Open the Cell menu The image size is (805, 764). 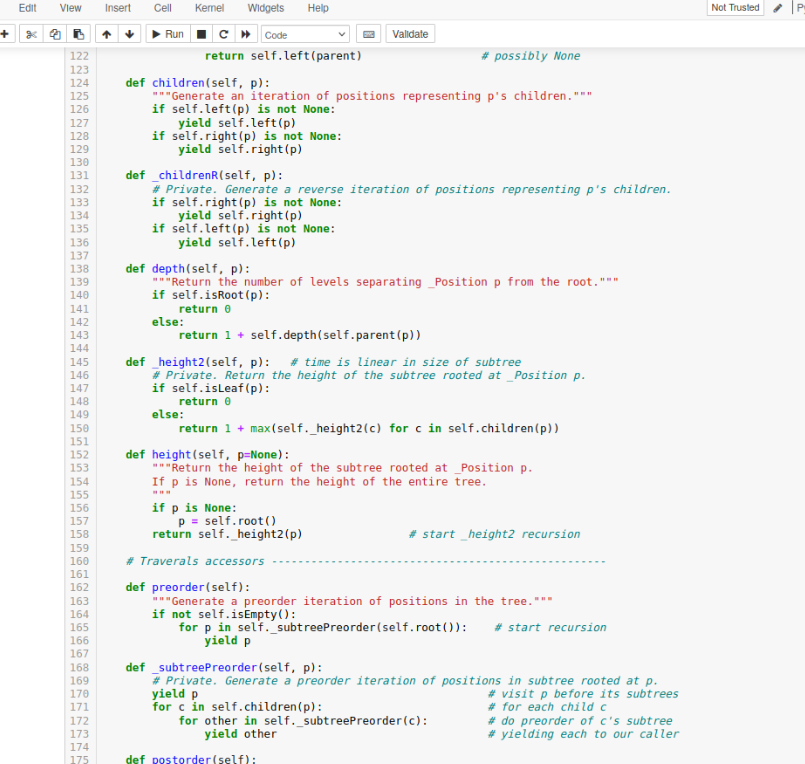pos(162,8)
